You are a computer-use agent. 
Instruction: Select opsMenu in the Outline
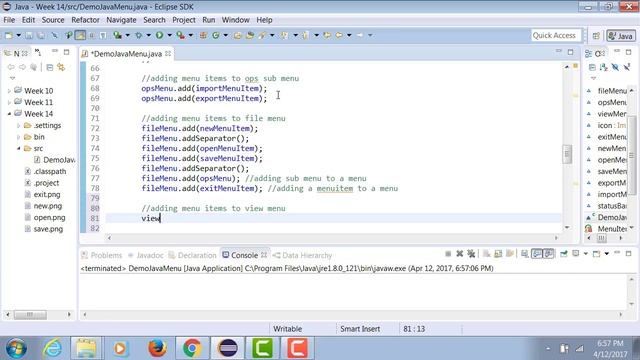click(x=611, y=102)
